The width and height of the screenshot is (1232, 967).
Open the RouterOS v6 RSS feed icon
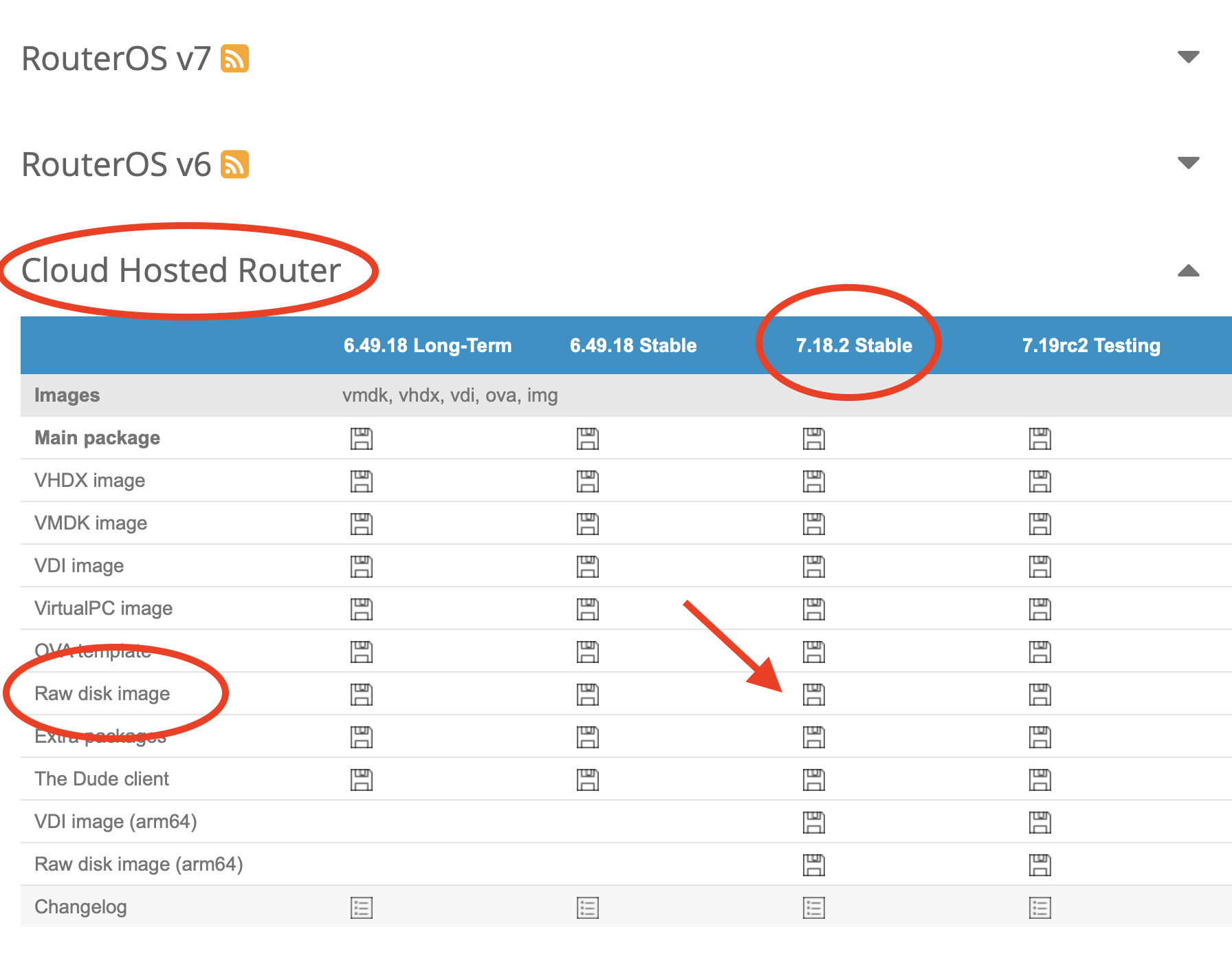point(234,164)
